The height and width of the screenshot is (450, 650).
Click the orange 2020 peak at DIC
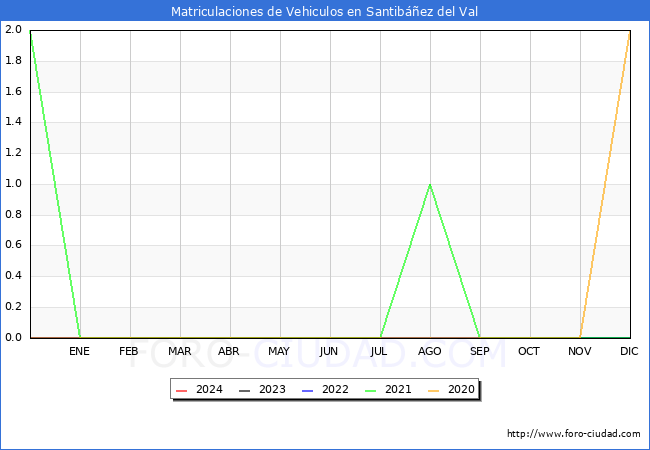point(629,31)
